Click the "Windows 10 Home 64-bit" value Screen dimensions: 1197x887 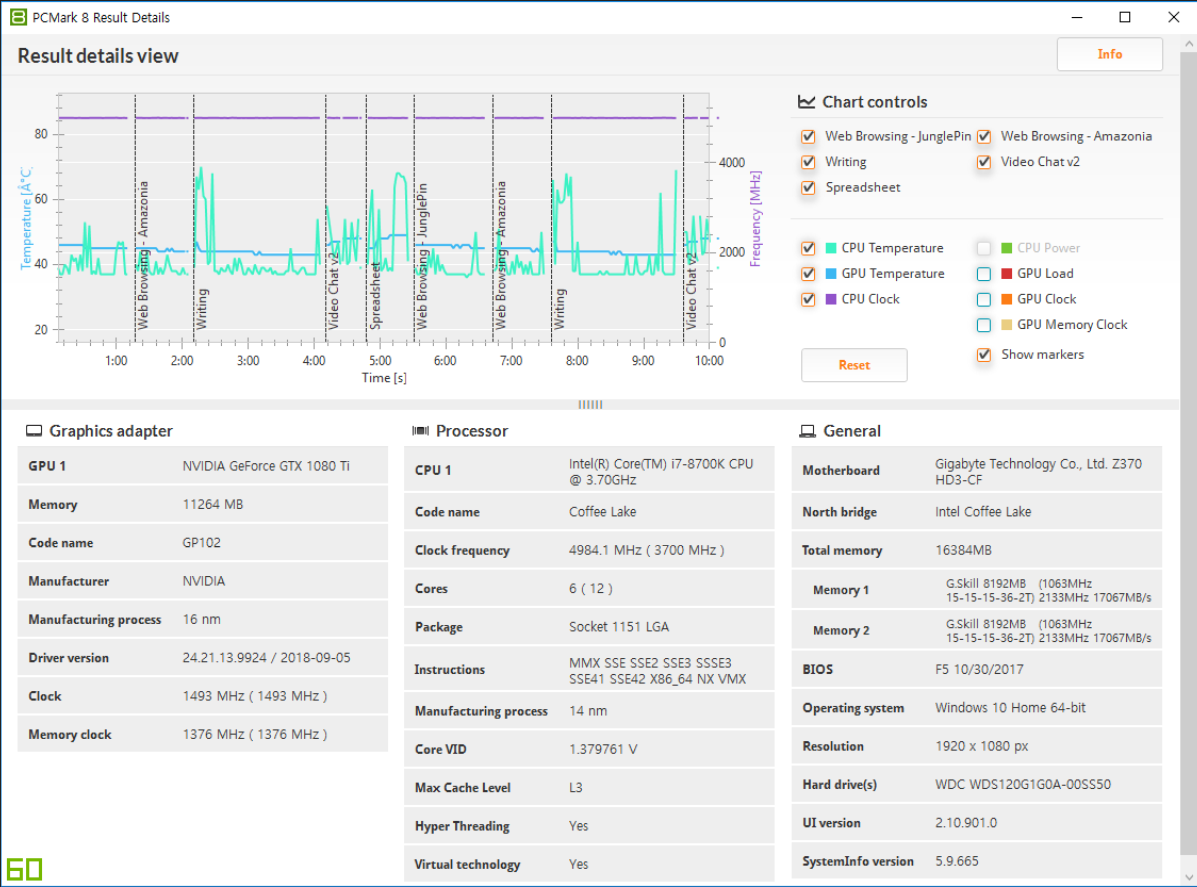click(x=1011, y=708)
